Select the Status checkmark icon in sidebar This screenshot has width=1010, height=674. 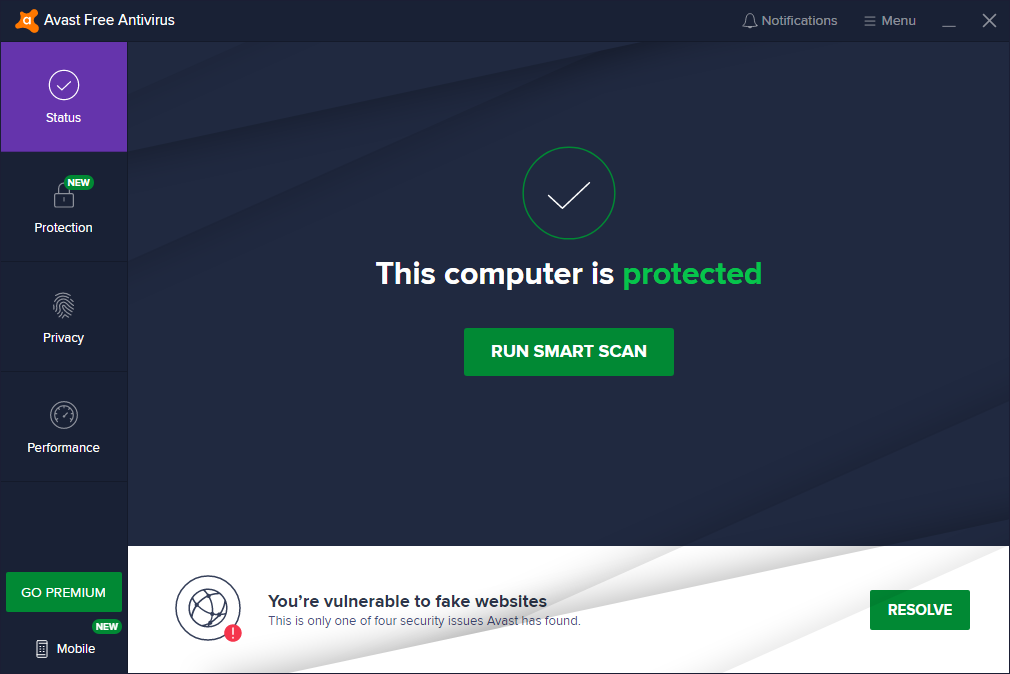pyautogui.click(x=64, y=85)
